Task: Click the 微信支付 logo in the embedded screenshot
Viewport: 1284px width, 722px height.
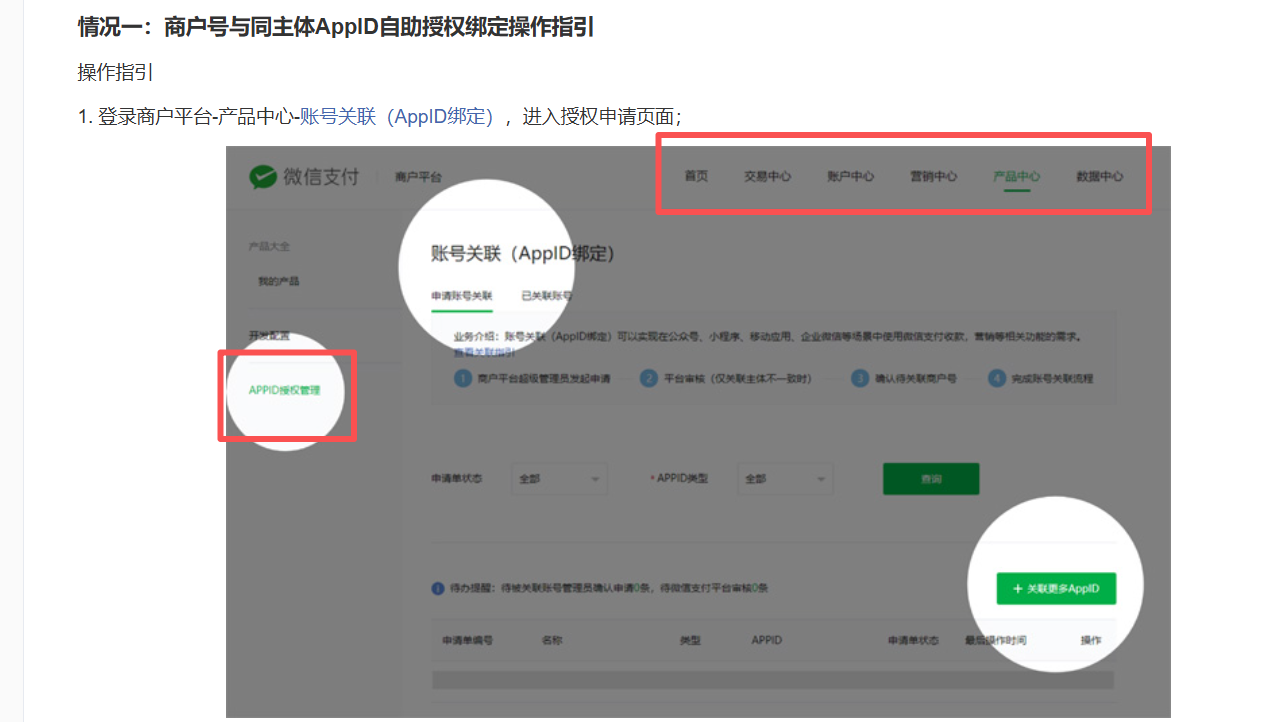Action: (x=304, y=177)
